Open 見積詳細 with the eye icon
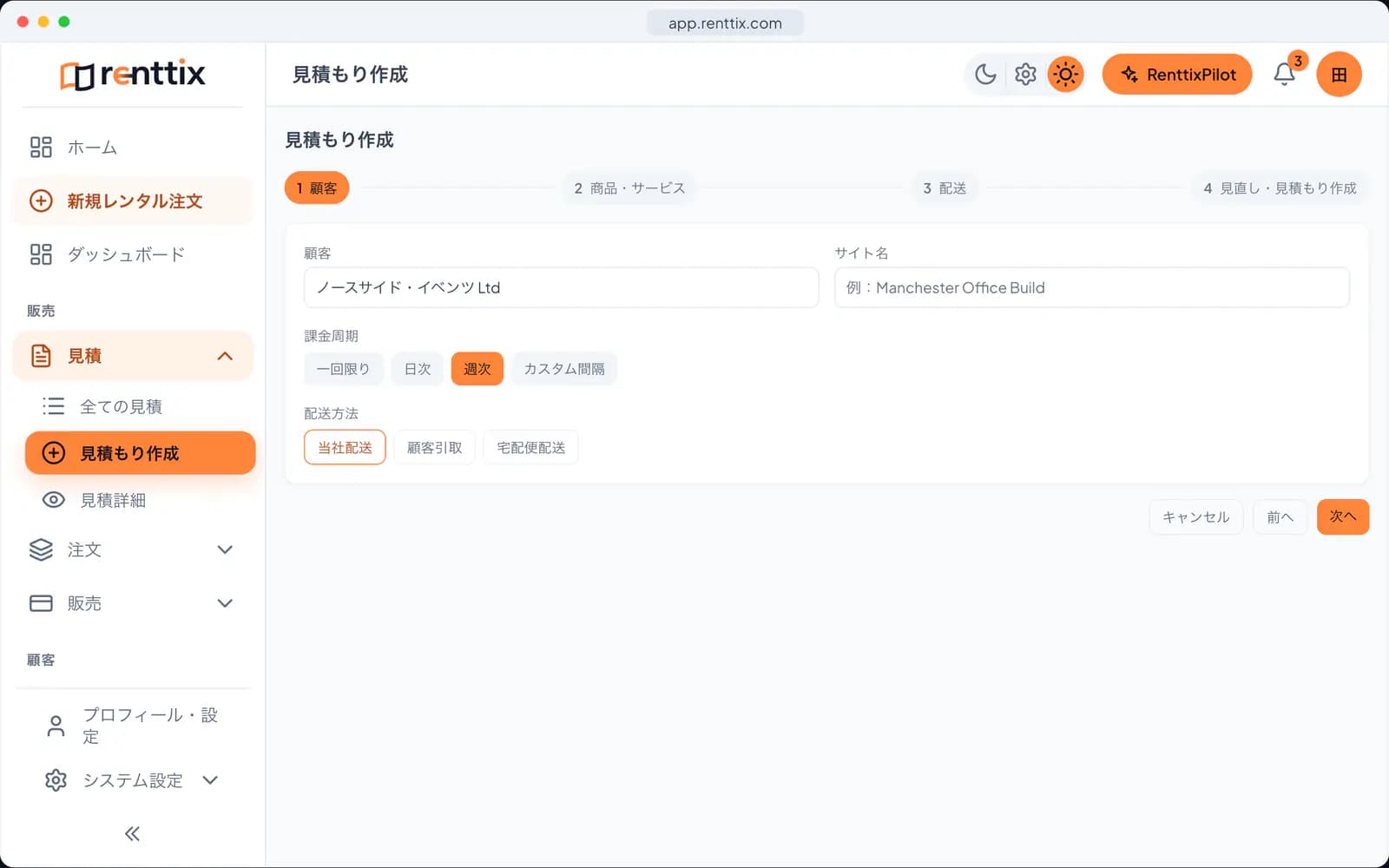 (x=140, y=500)
